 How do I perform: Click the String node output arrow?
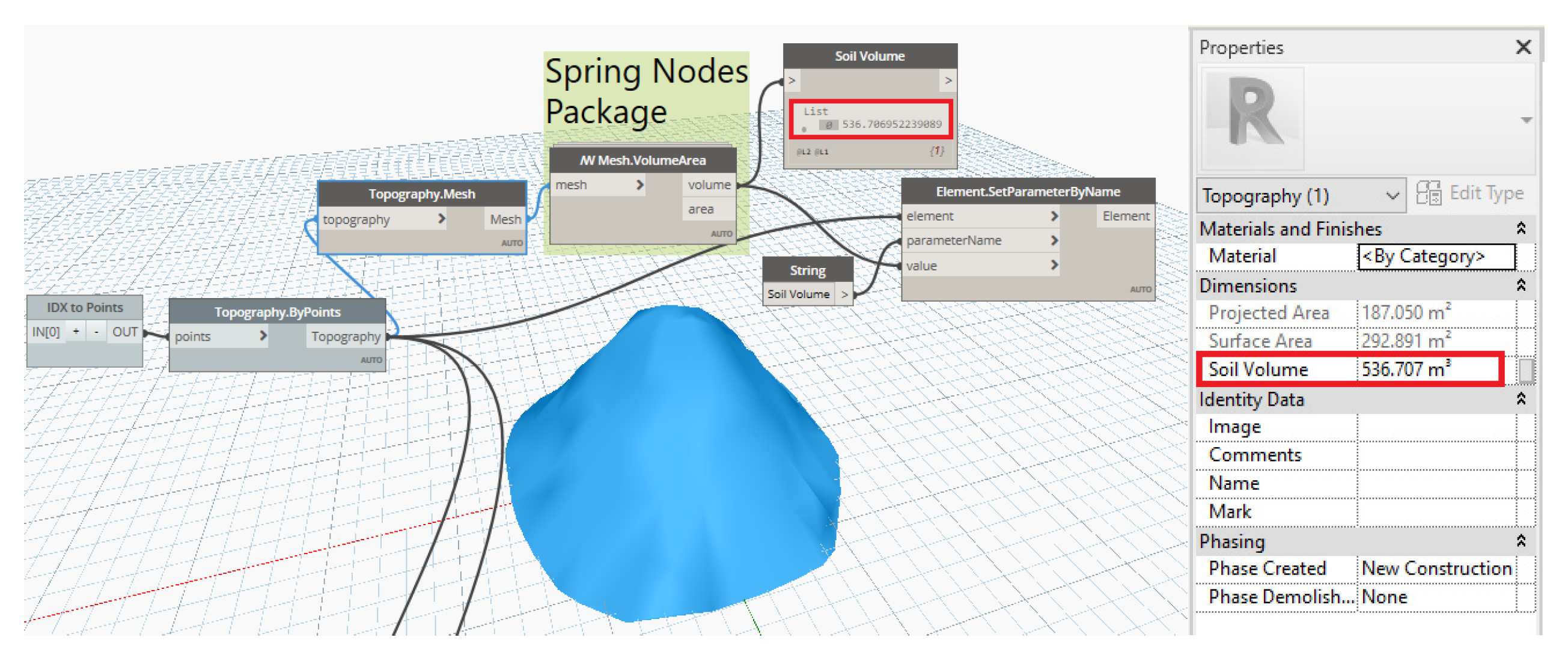click(x=844, y=294)
